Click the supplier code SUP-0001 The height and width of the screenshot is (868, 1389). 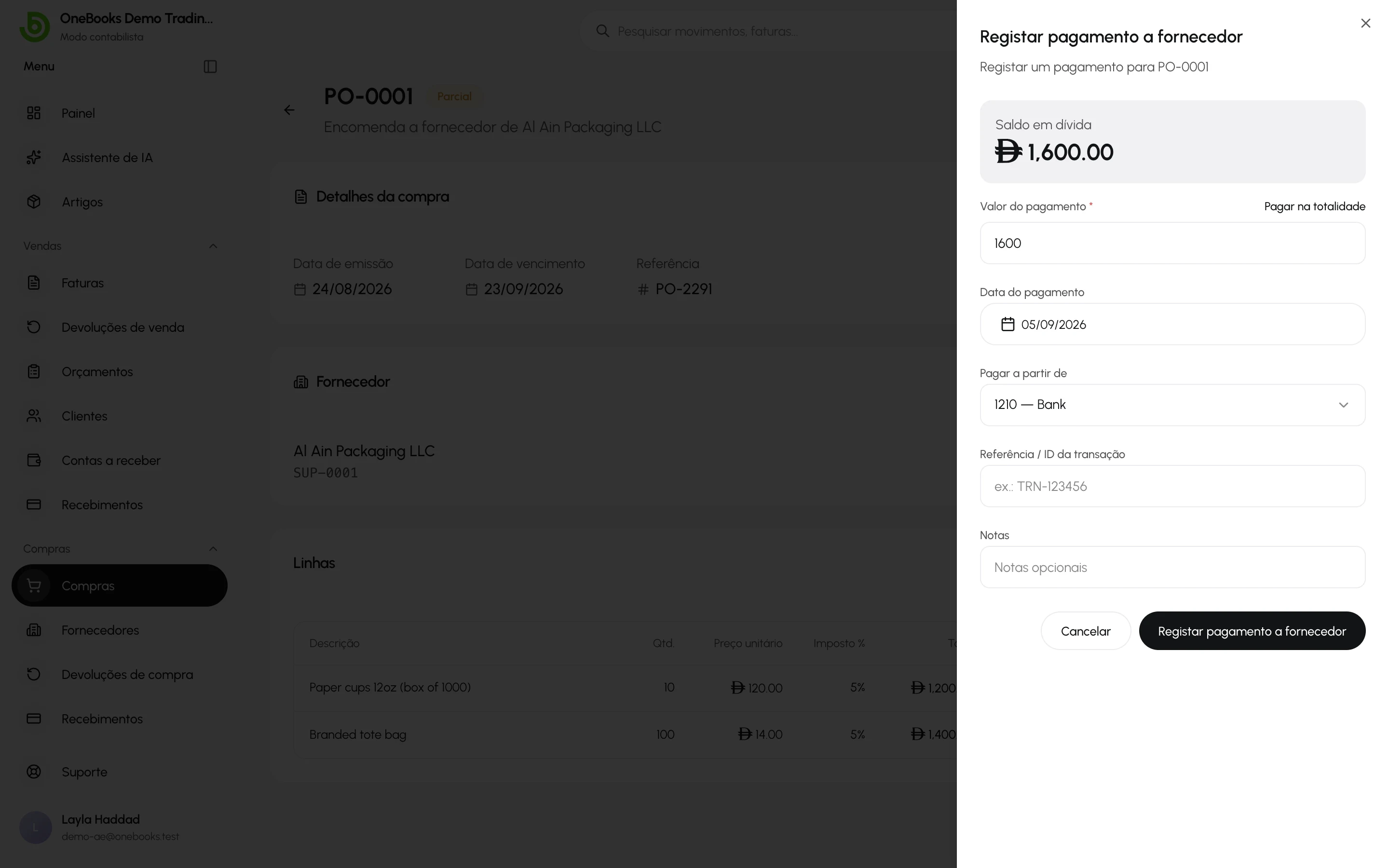[x=326, y=473]
